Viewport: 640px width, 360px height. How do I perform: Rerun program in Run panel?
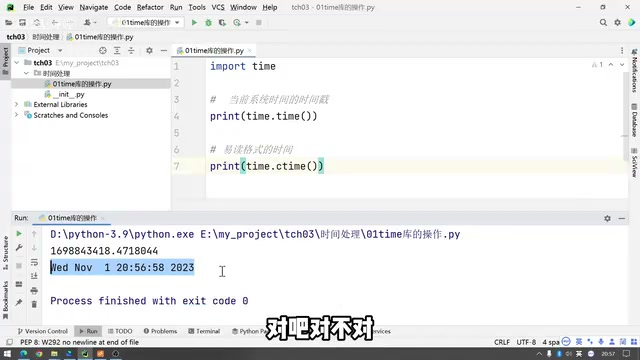tap(19, 233)
